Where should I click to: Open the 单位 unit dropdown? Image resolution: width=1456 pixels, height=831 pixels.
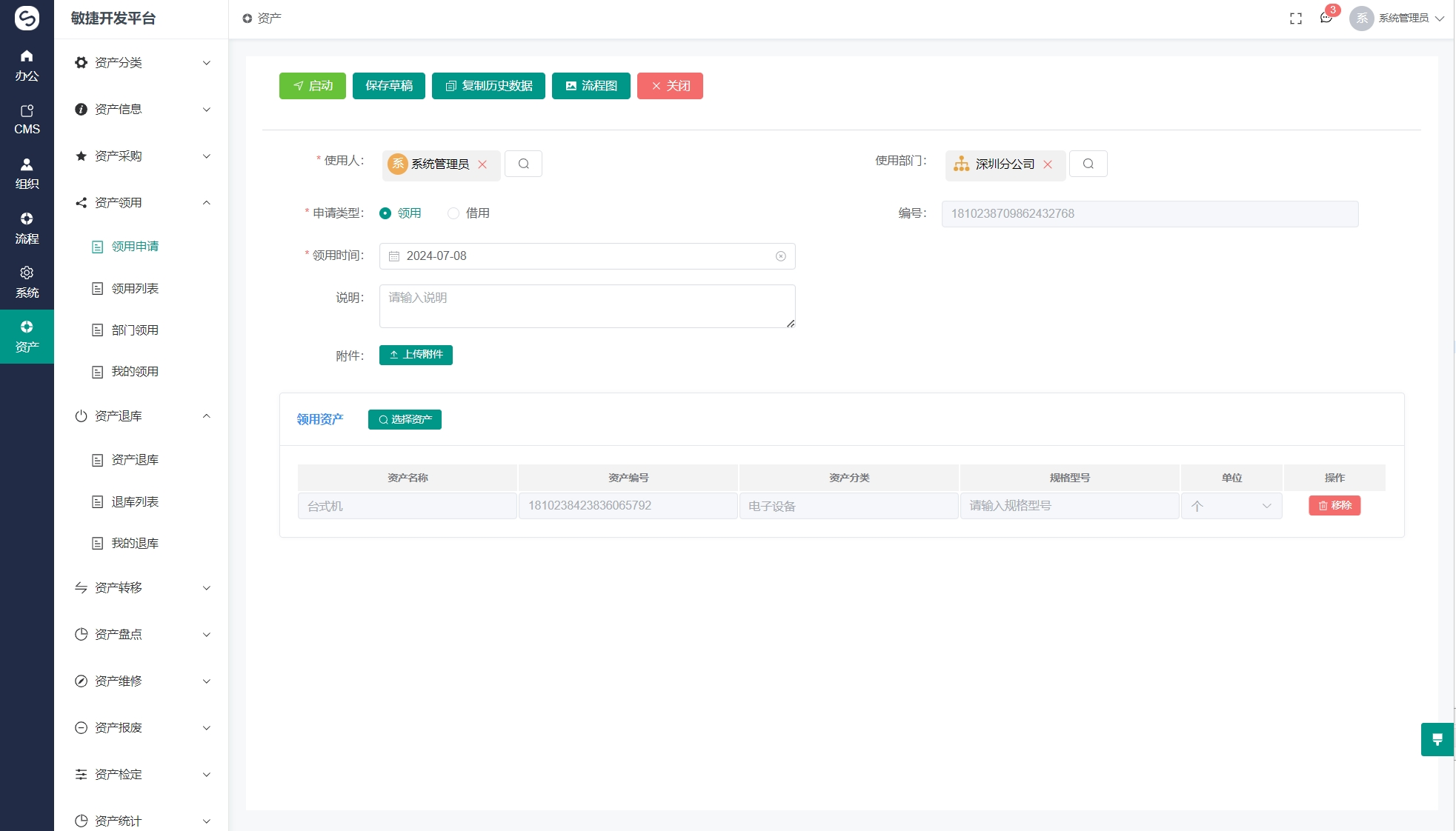point(1231,506)
